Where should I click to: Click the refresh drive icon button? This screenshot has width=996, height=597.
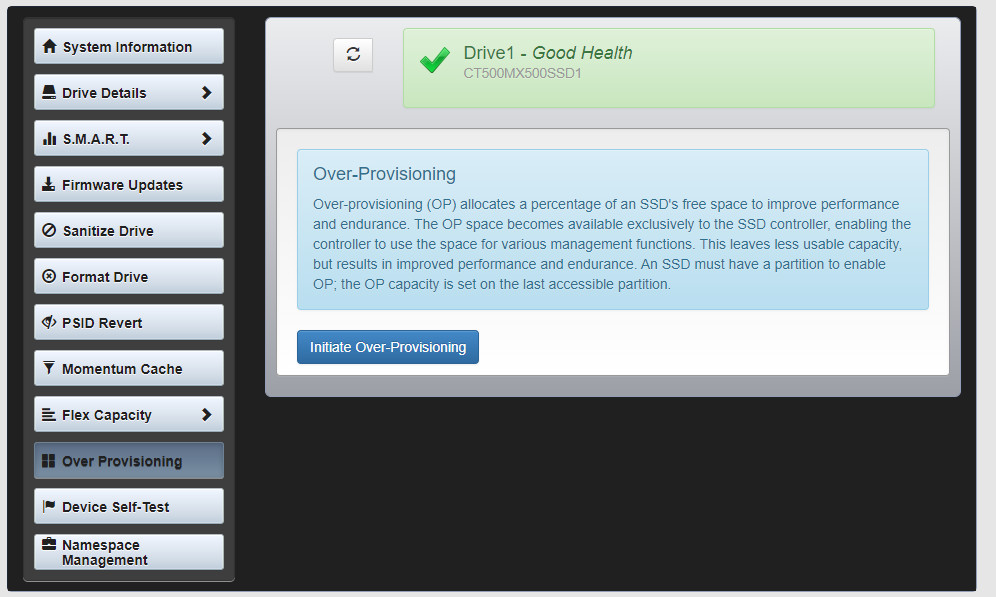click(353, 55)
